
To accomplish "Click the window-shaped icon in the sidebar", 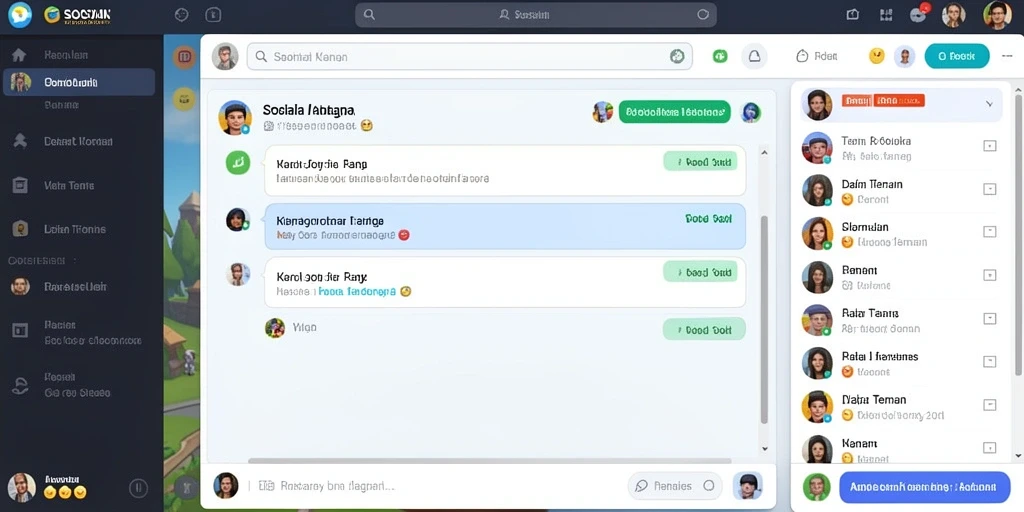I will (x=20, y=330).
